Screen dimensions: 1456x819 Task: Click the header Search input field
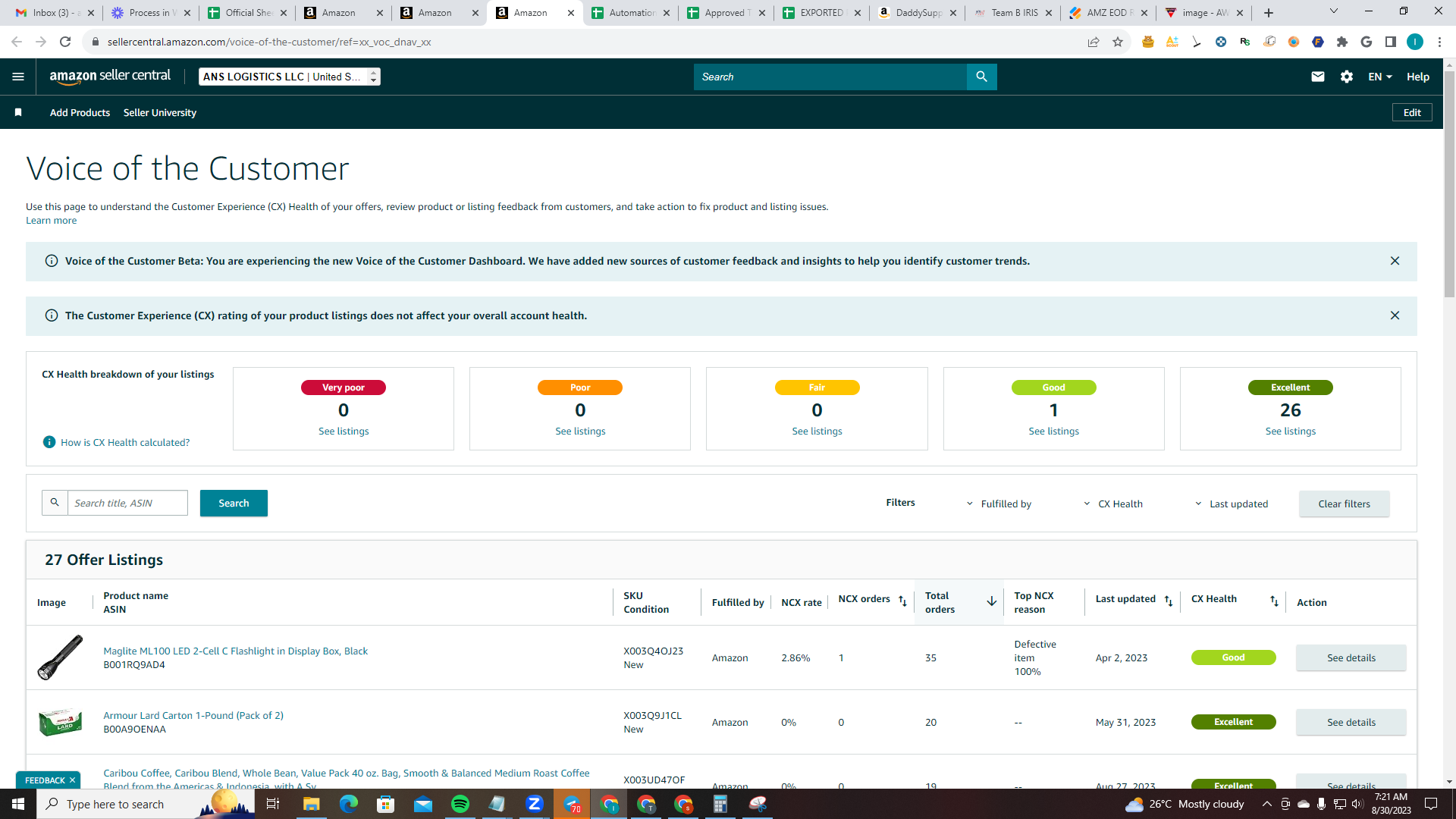pos(830,77)
